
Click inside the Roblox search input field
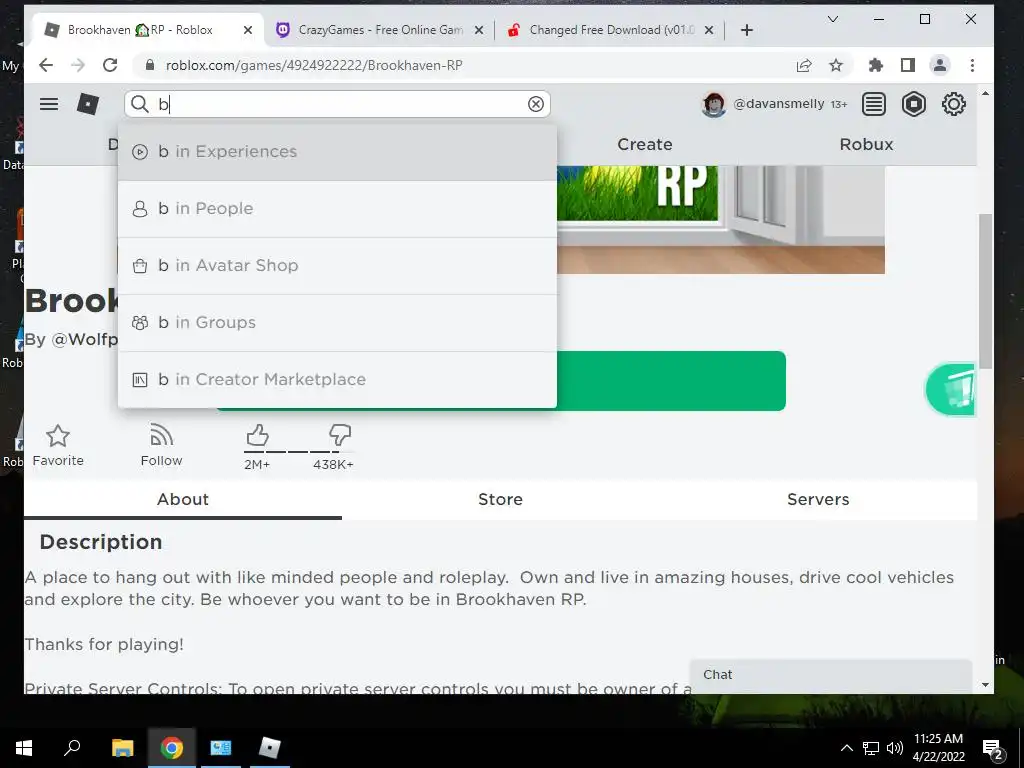coord(340,104)
